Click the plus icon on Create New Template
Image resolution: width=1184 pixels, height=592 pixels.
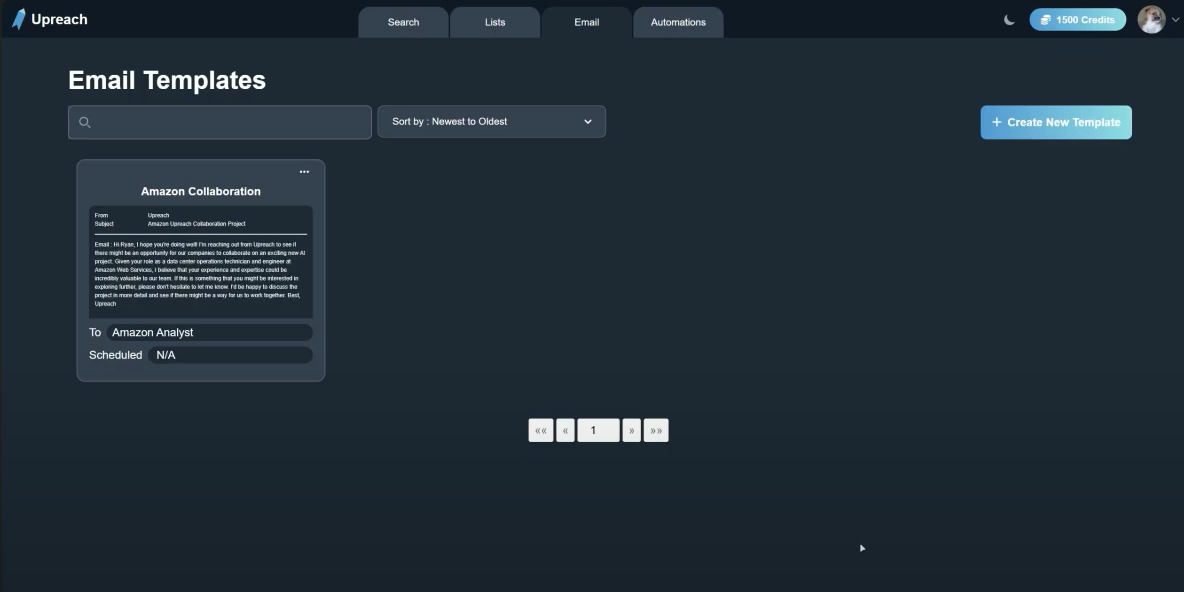click(996, 122)
